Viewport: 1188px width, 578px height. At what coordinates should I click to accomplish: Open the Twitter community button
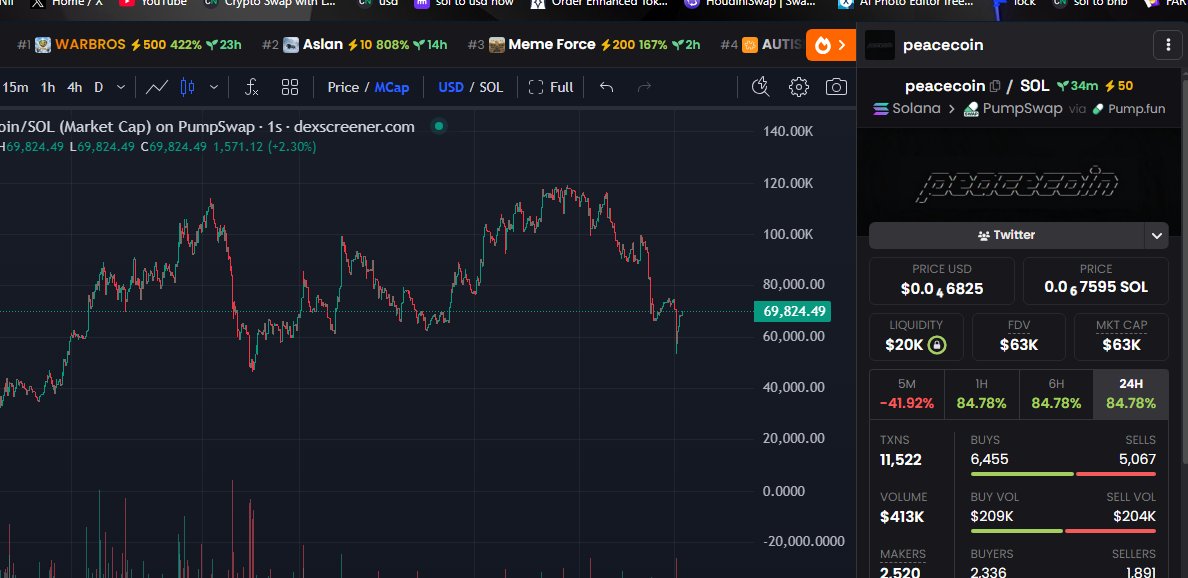1006,236
